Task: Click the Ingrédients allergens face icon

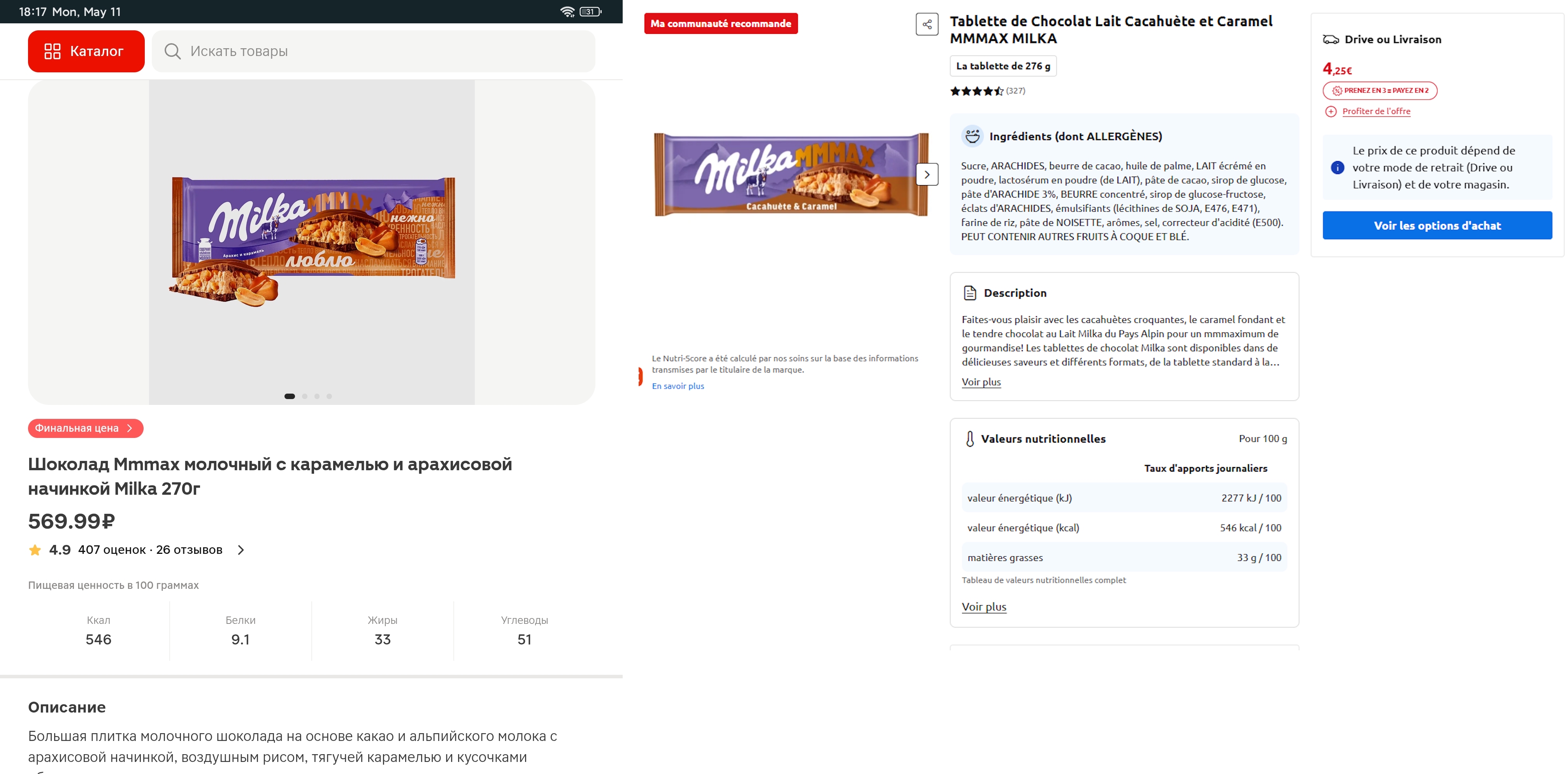Action: (x=972, y=136)
